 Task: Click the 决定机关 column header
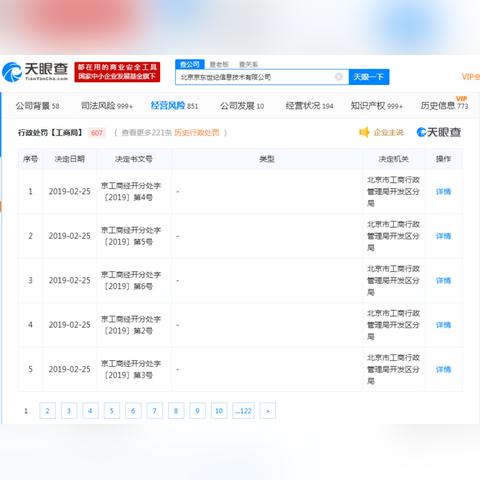394,159
